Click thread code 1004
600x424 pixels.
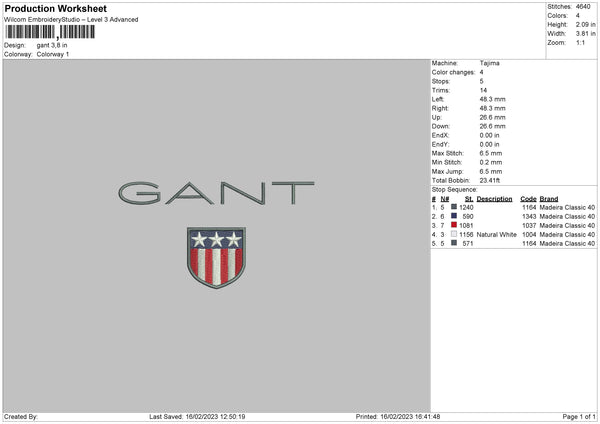(x=529, y=235)
